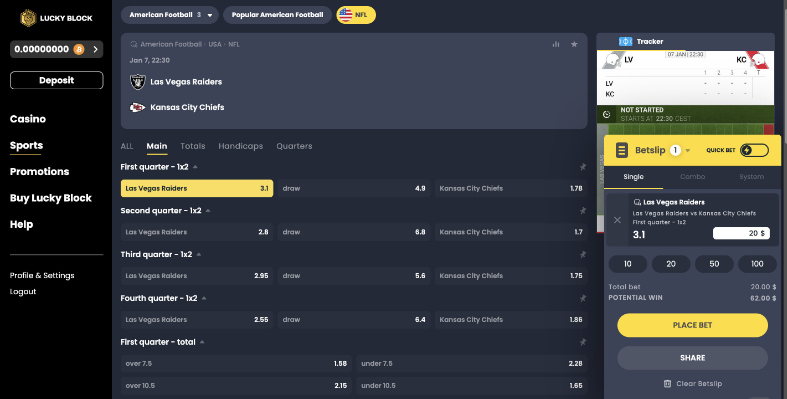The image size is (787, 399).
Task: Open the System betslip tab
Action: coord(751,177)
